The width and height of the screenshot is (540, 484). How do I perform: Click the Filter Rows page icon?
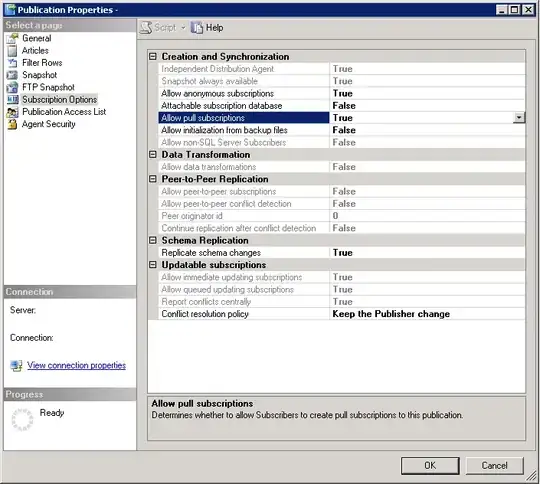click(x=12, y=63)
